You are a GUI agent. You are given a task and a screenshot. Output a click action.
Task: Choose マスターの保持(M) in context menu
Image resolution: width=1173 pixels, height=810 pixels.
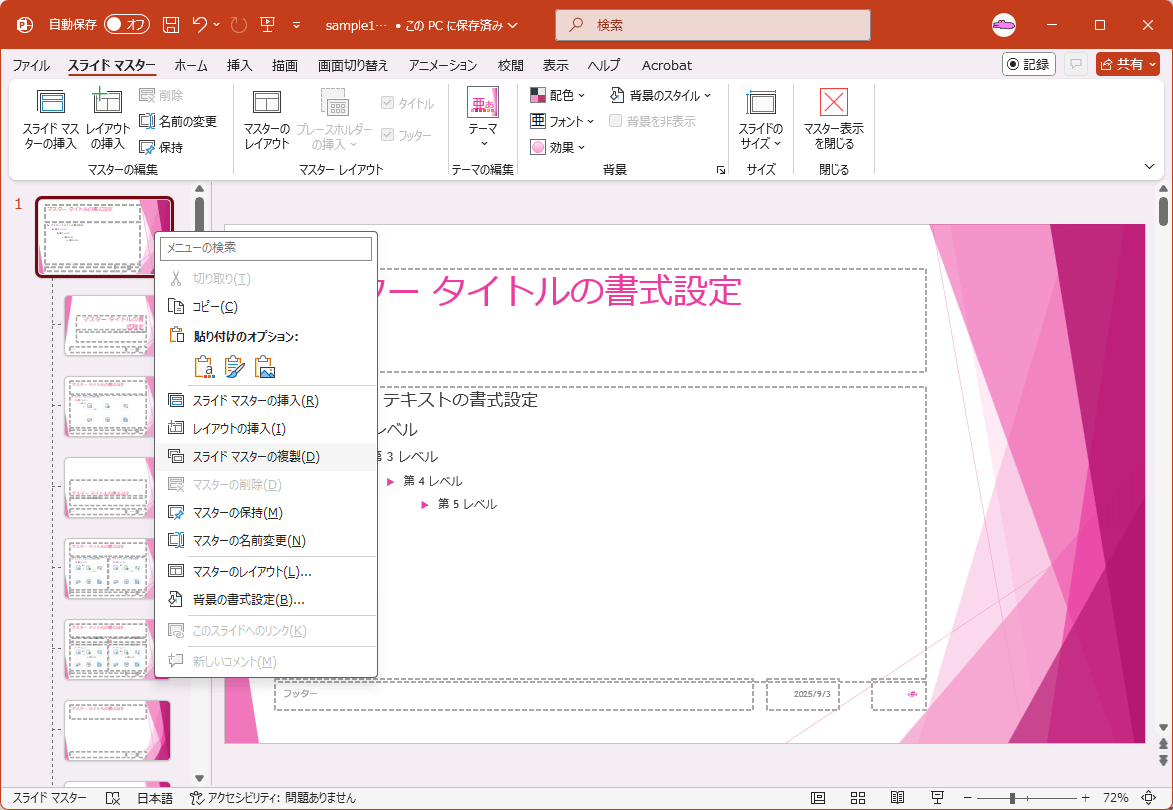coord(266,512)
